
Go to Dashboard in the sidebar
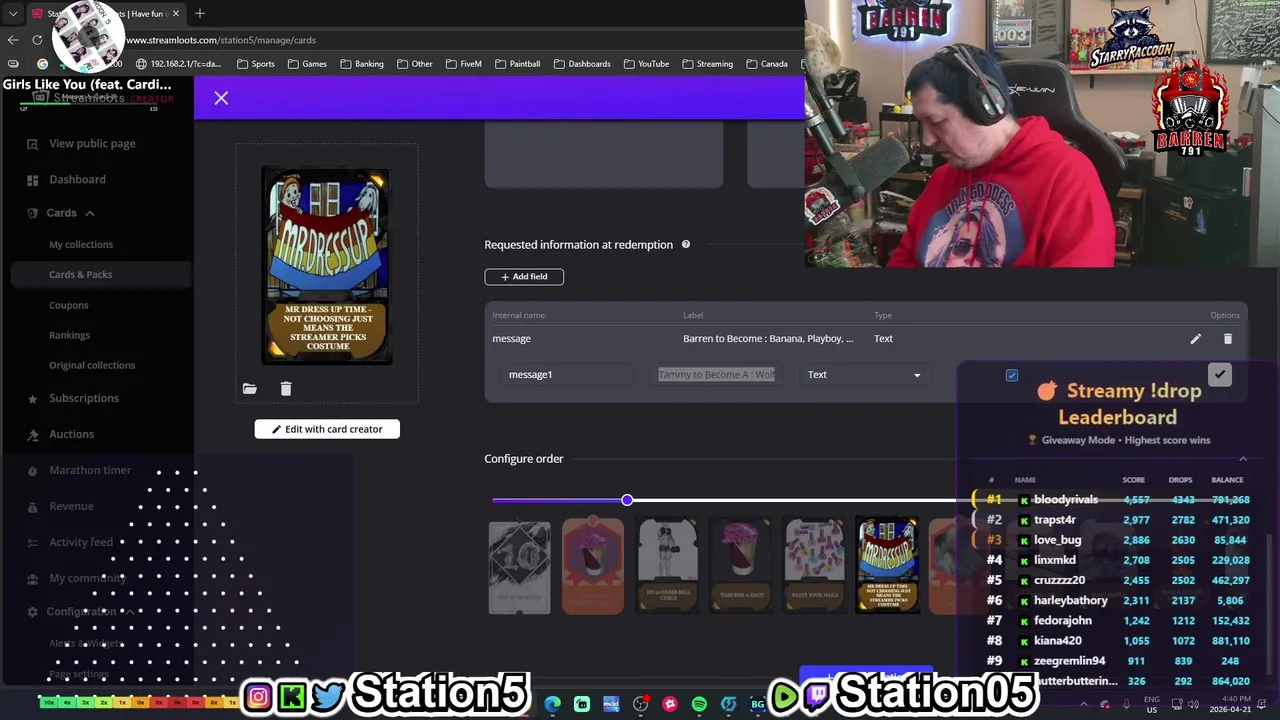(x=77, y=180)
